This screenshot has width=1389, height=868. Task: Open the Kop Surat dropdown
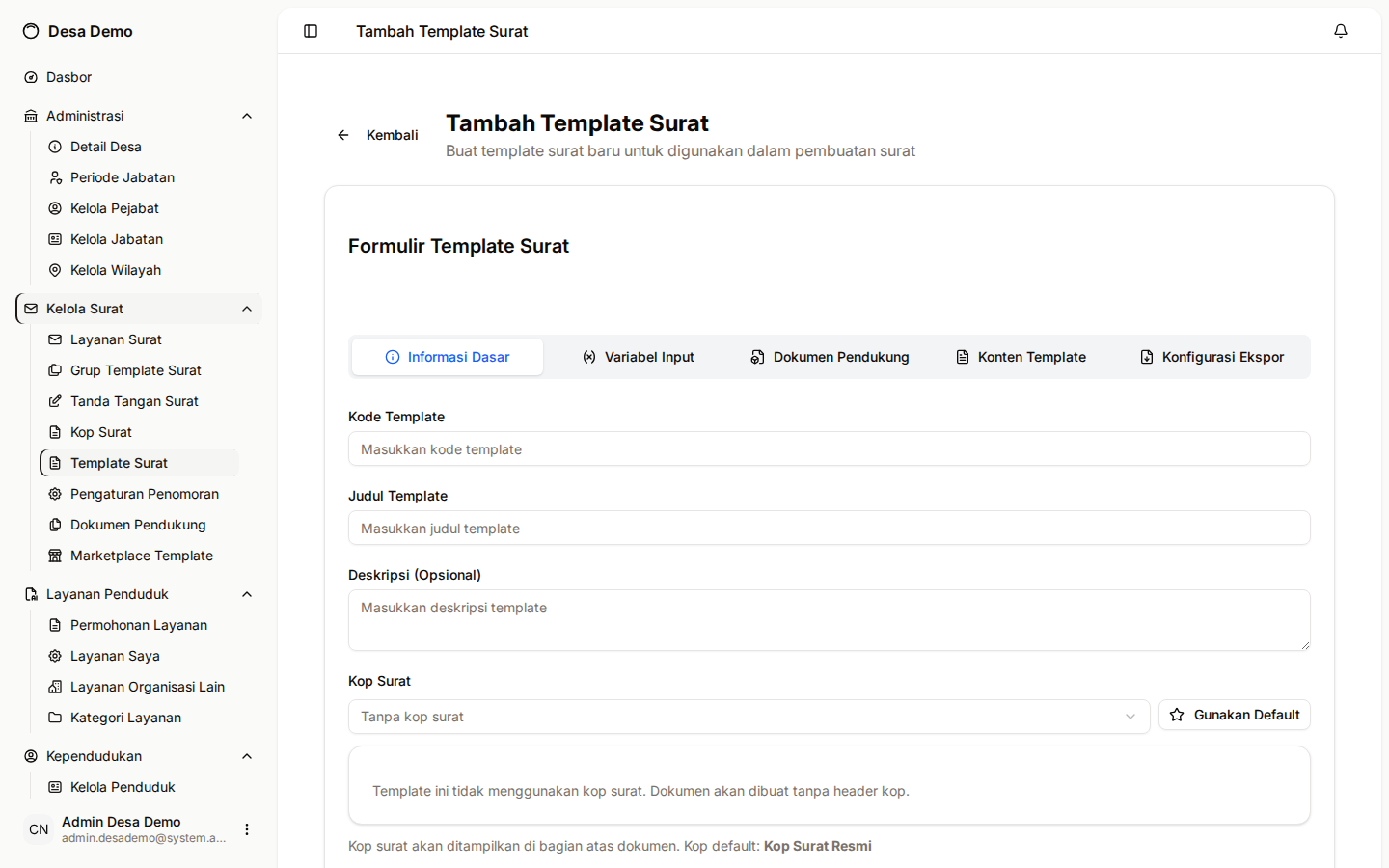click(749, 717)
